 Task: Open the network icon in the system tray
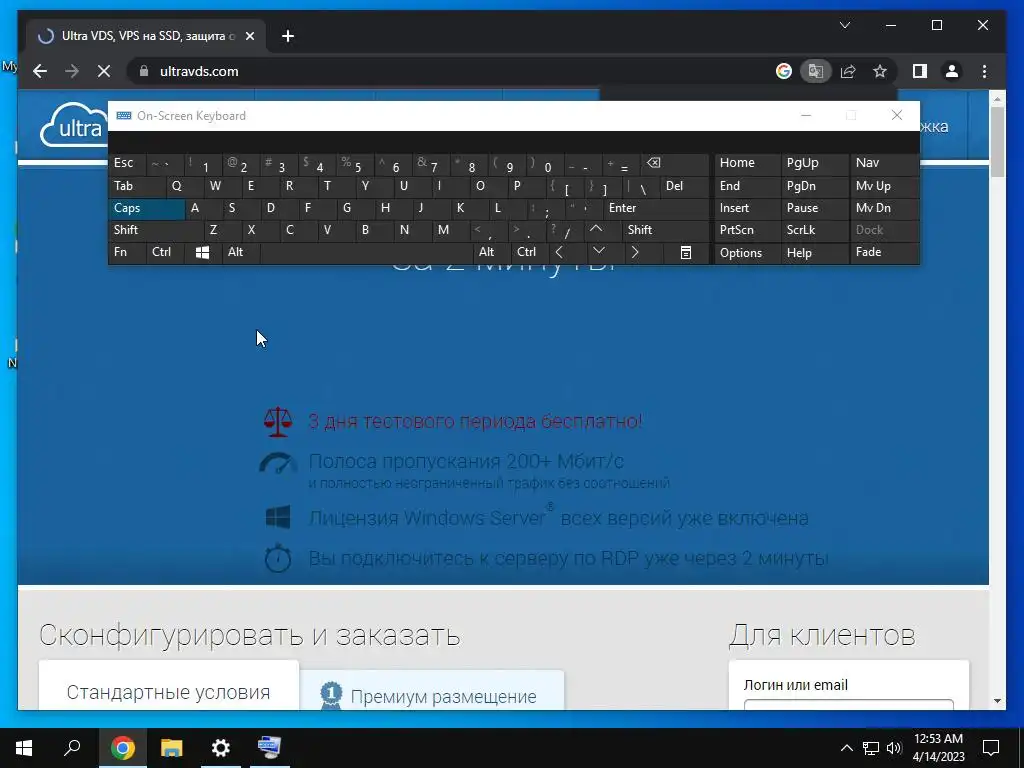(871, 748)
